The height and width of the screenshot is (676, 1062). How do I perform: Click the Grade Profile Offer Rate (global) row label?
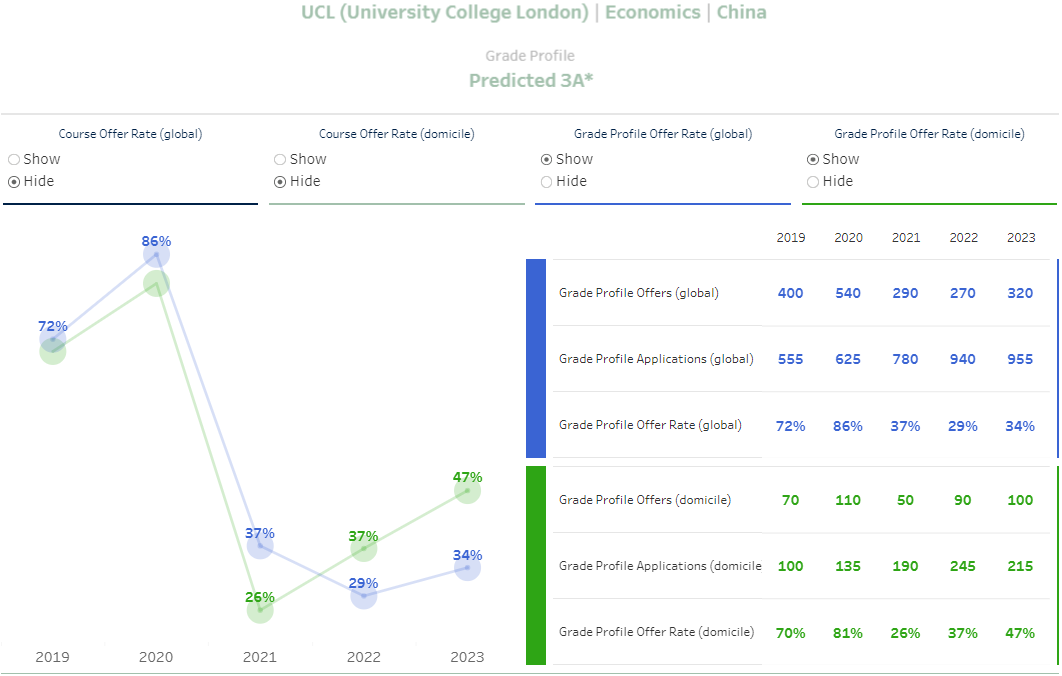[650, 425]
